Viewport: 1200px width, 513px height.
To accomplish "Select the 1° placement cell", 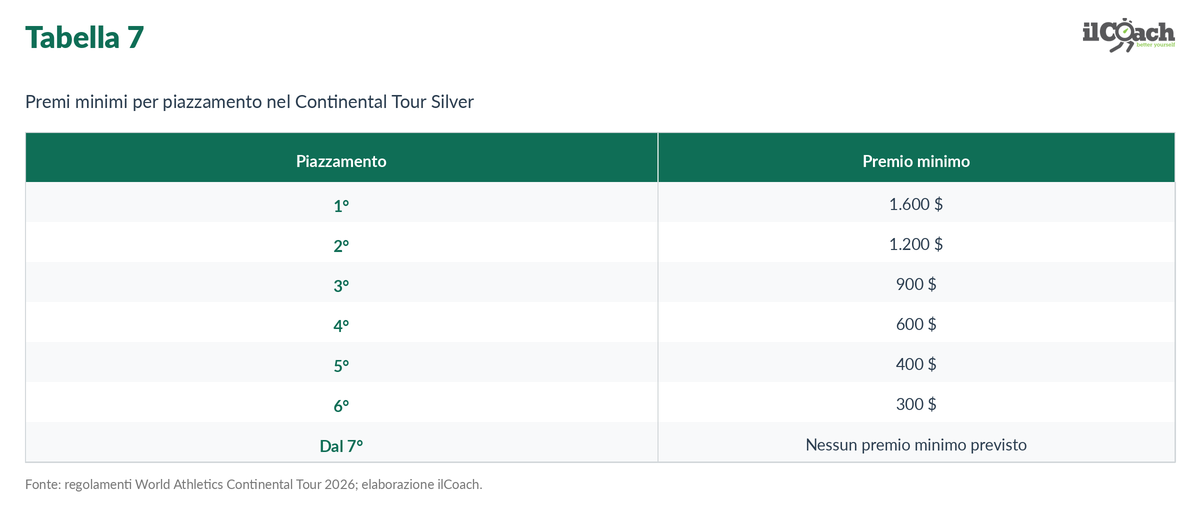I will 341,205.
